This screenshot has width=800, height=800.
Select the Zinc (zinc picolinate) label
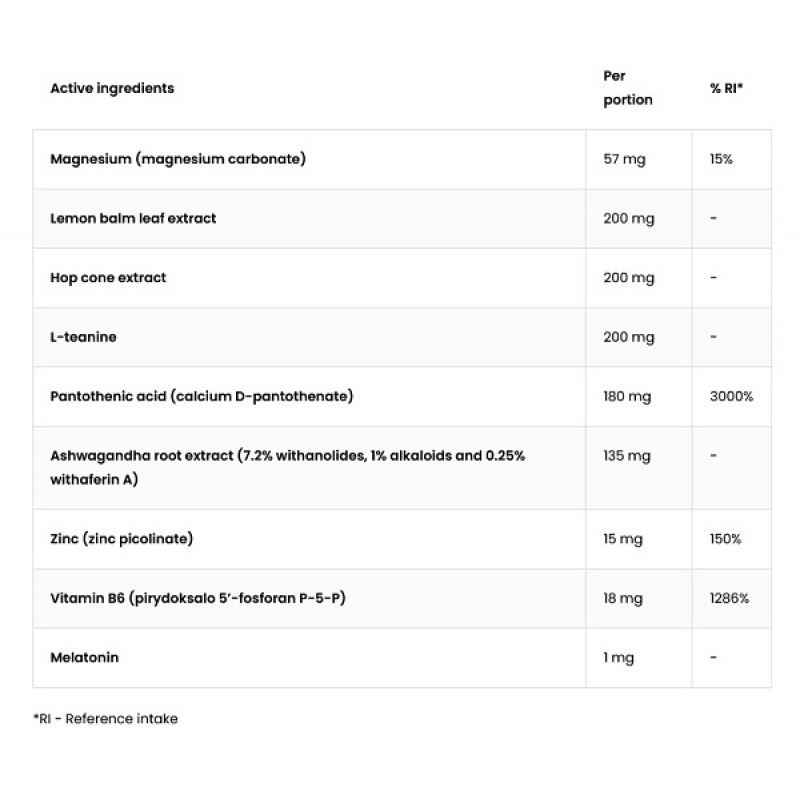[x=121, y=539]
